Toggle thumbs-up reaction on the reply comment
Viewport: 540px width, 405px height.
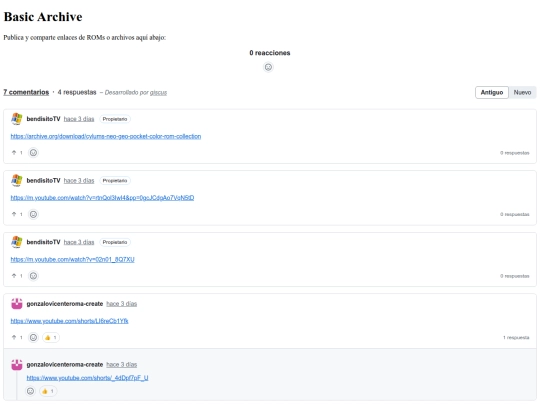[48, 391]
